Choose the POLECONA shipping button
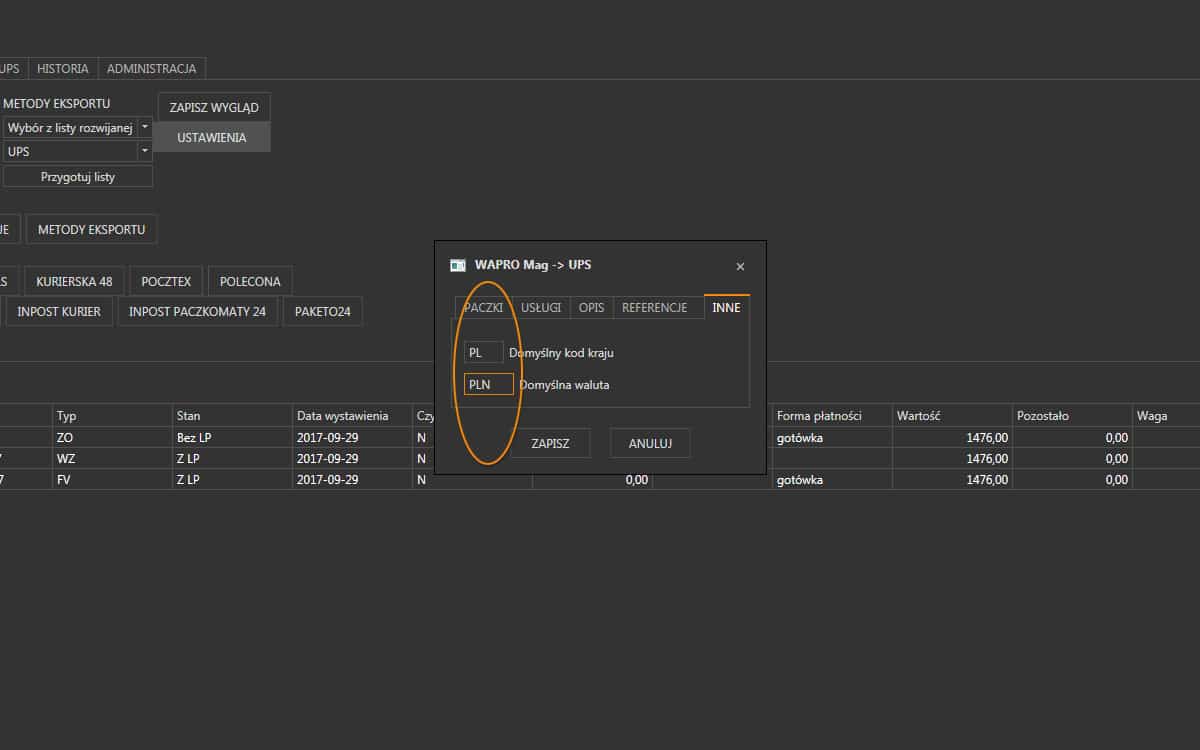 [x=250, y=281]
